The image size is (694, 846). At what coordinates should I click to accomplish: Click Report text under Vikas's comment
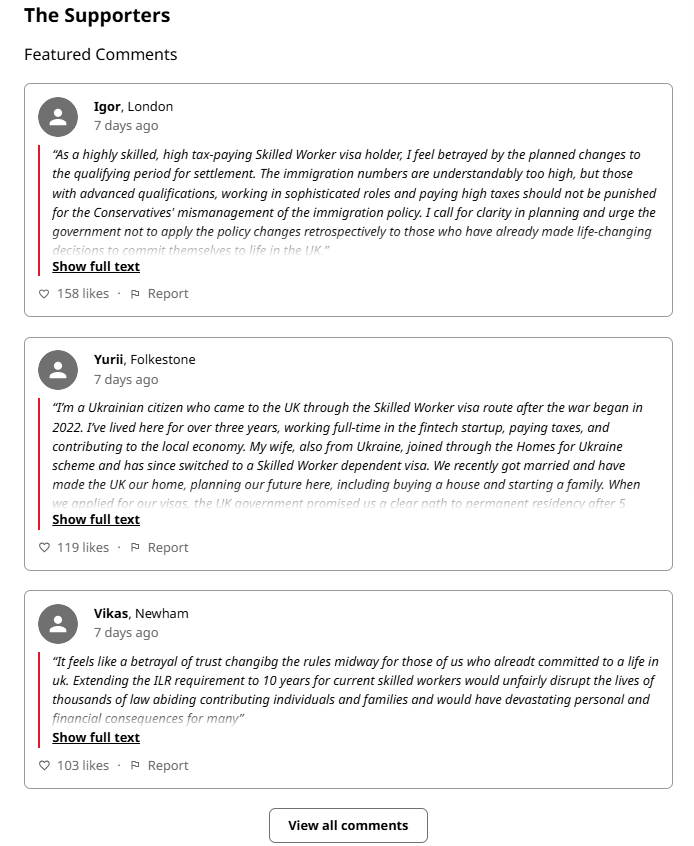168,766
